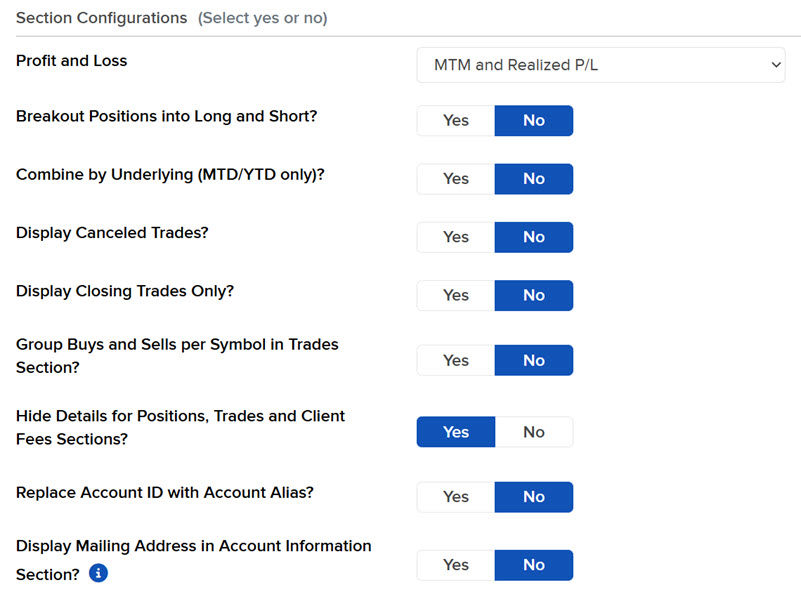Viewport: 801px width, 606px height.
Task: Click the chevron on the MTM and Realized P/L selector
Action: (775, 65)
